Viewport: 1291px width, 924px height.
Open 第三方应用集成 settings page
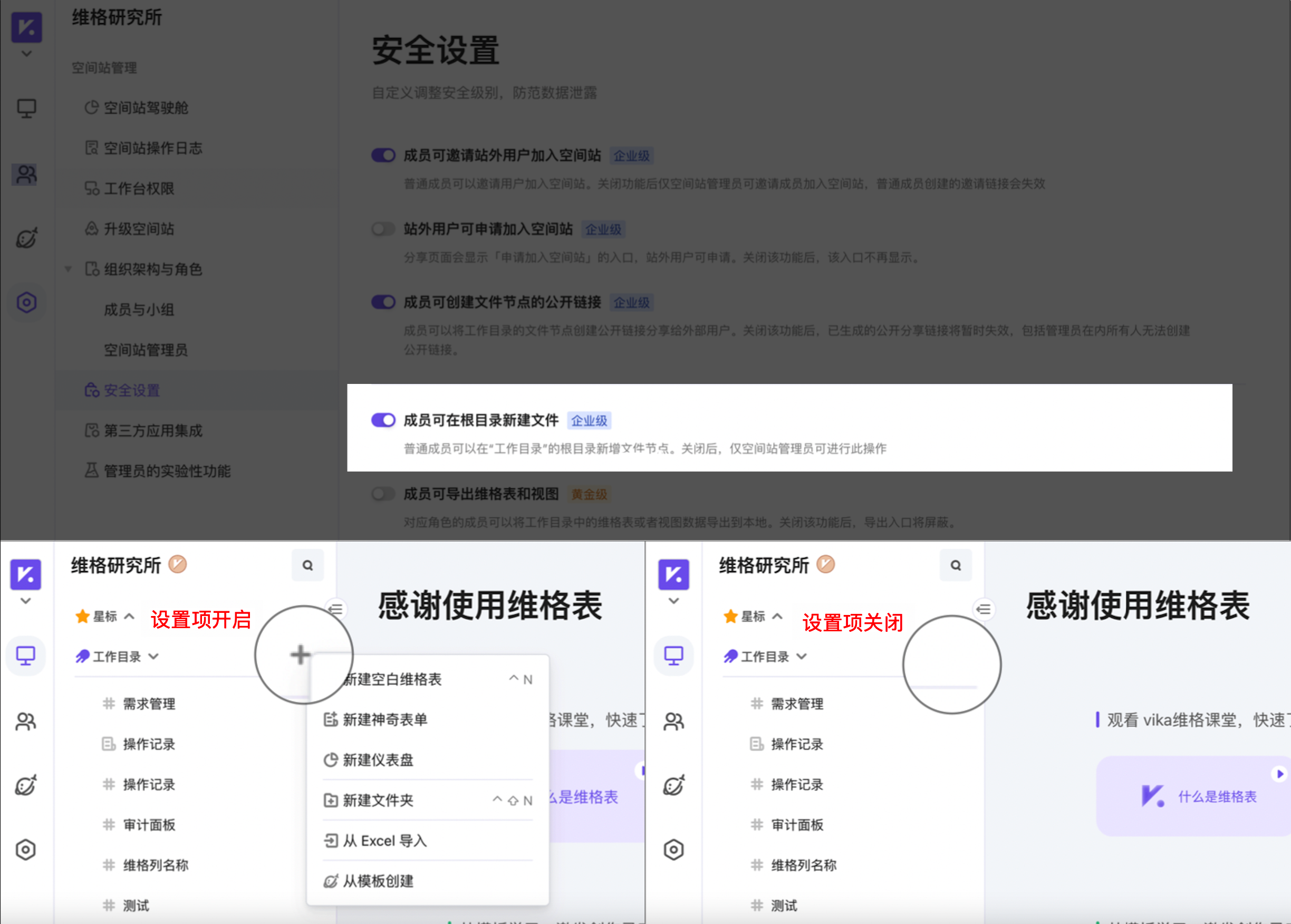click(x=152, y=431)
